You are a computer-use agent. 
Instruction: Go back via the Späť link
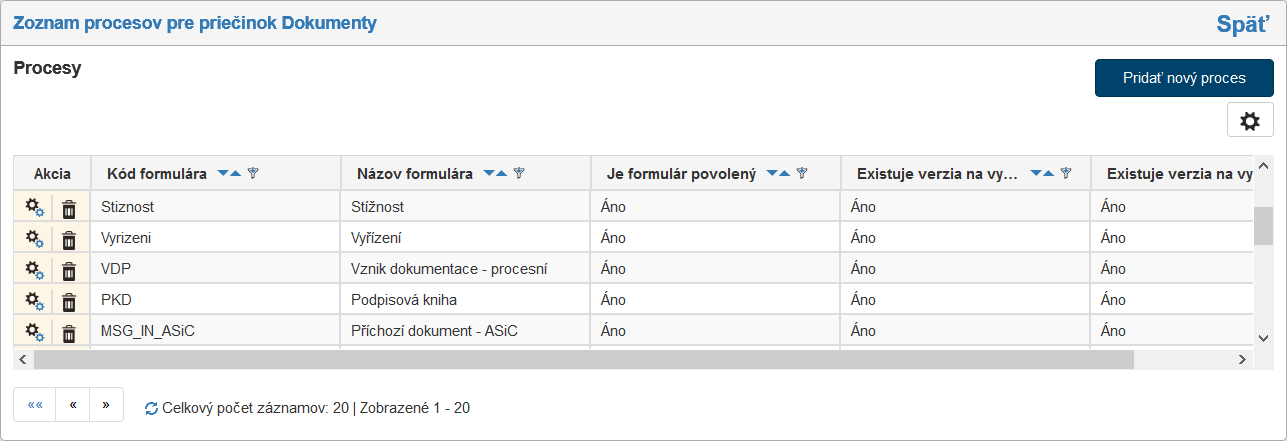click(1242, 24)
